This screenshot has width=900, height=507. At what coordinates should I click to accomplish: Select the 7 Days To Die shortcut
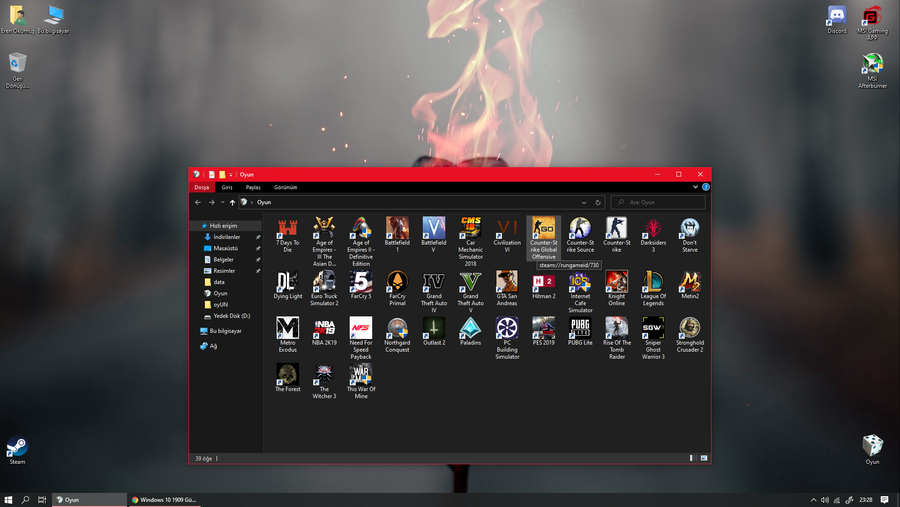click(288, 234)
